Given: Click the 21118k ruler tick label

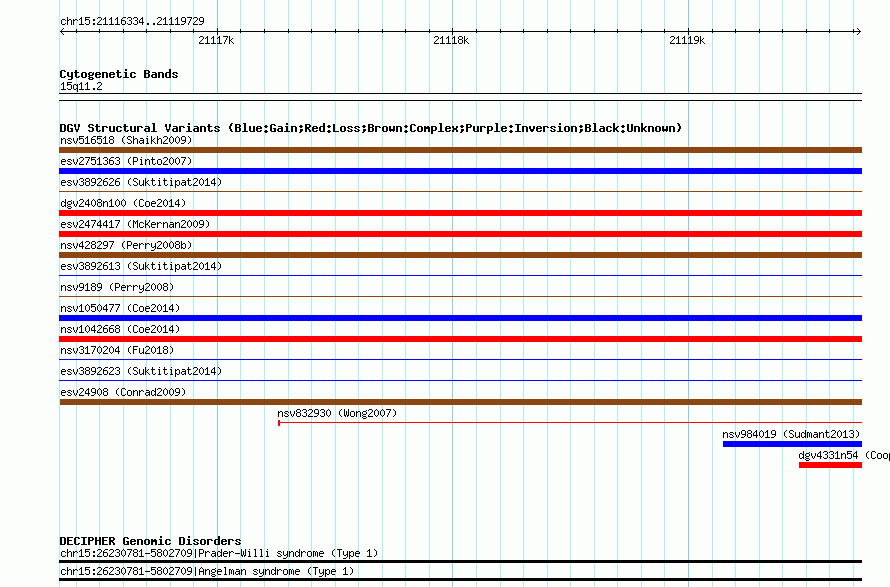Looking at the screenshot, I should coord(451,40).
